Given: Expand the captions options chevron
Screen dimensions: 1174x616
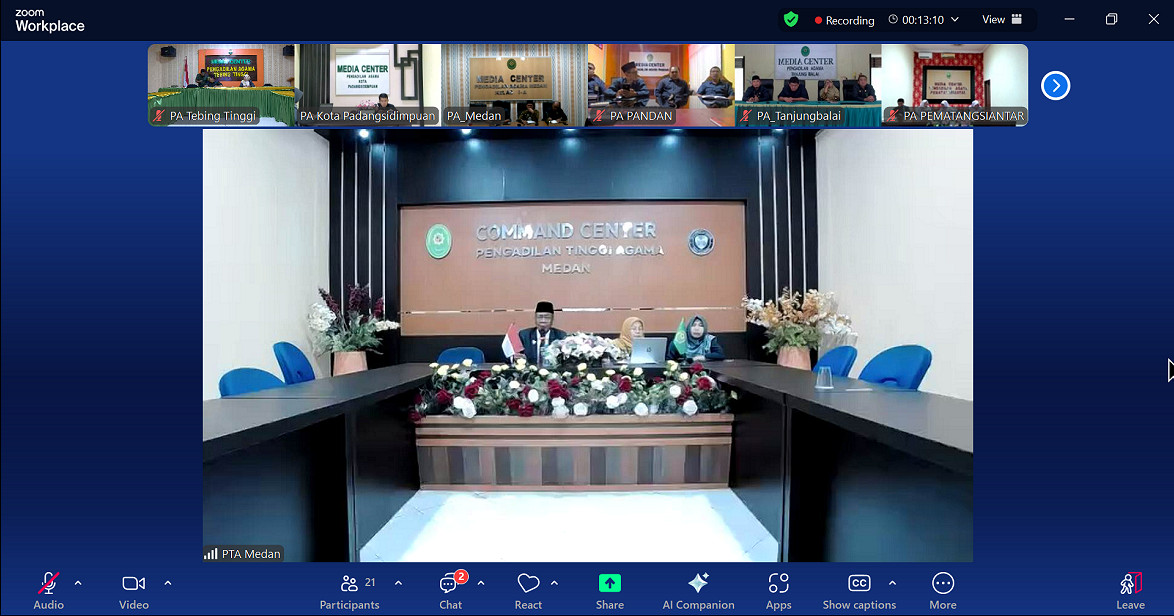Looking at the screenshot, I should (x=892, y=583).
